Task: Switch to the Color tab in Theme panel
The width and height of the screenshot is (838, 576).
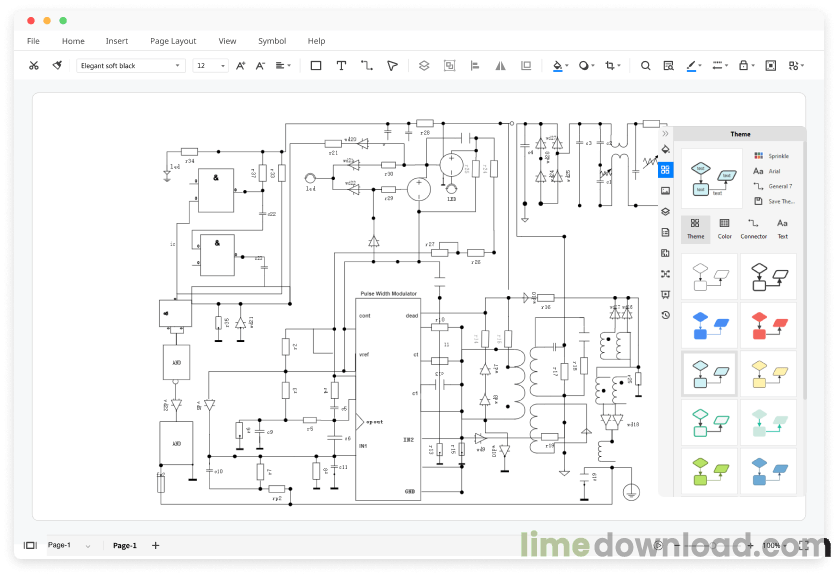Action: 725,229
